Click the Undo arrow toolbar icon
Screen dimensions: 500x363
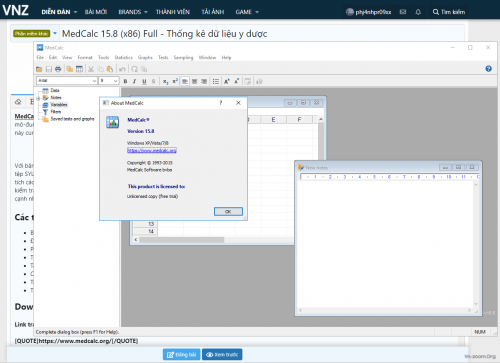click(x=122, y=69)
